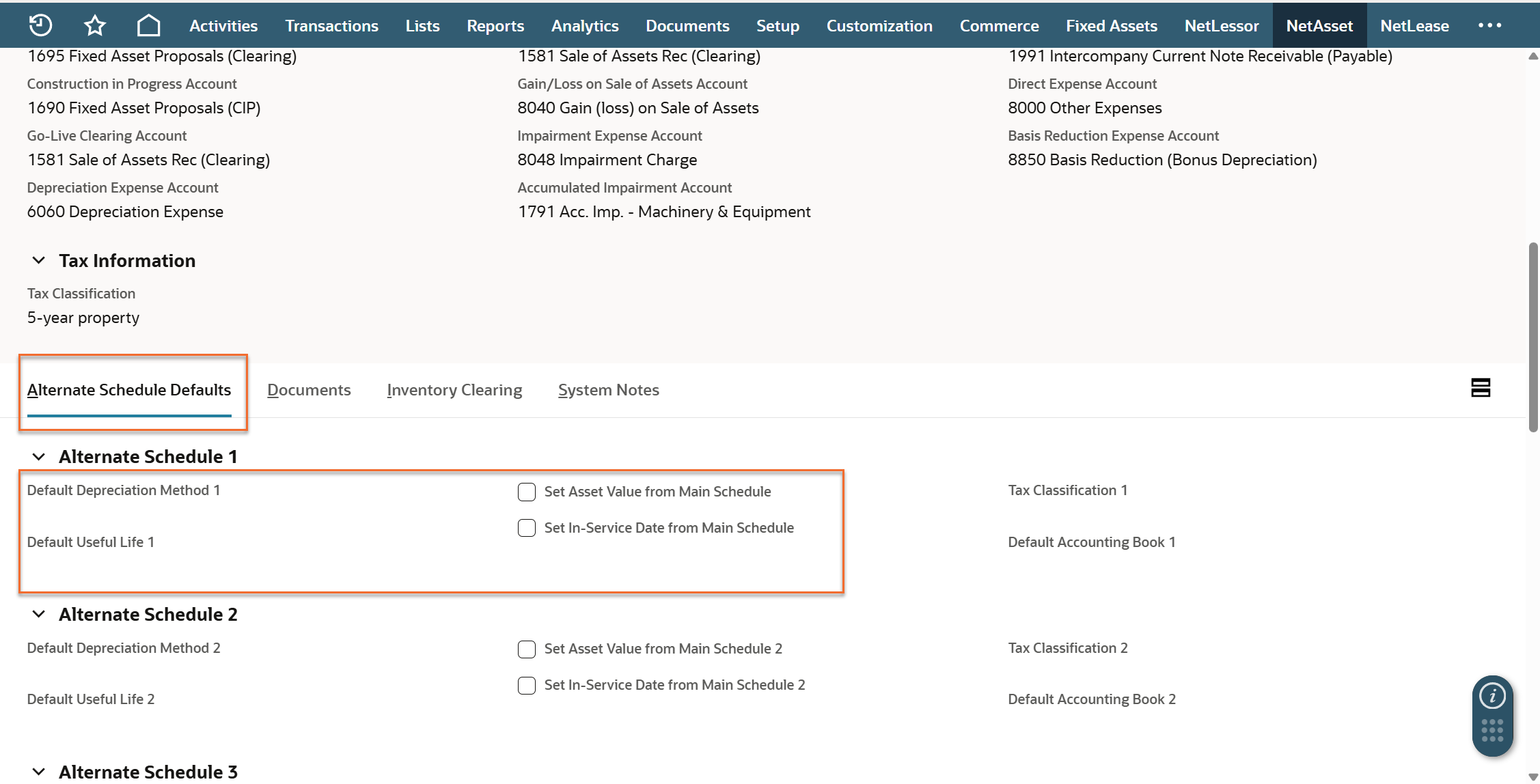Click the dotted grid icon below info
The height and width of the screenshot is (784, 1540).
click(1492, 730)
